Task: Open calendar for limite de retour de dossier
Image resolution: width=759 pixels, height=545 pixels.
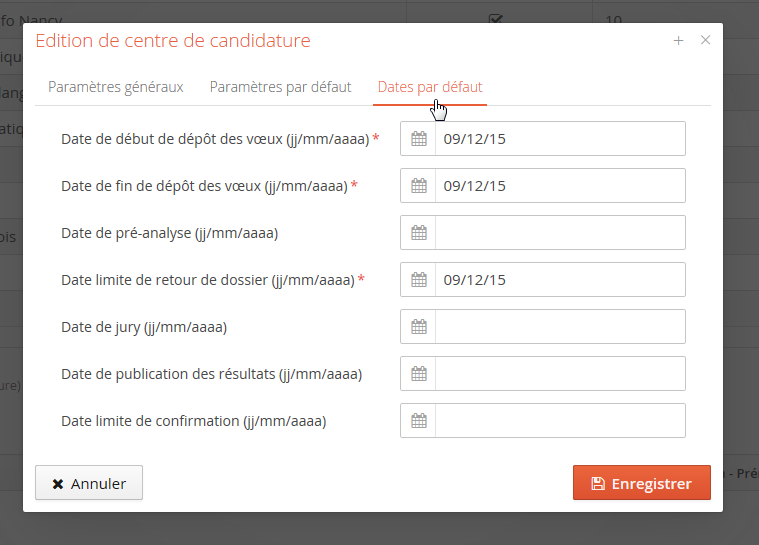Action: 419,280
